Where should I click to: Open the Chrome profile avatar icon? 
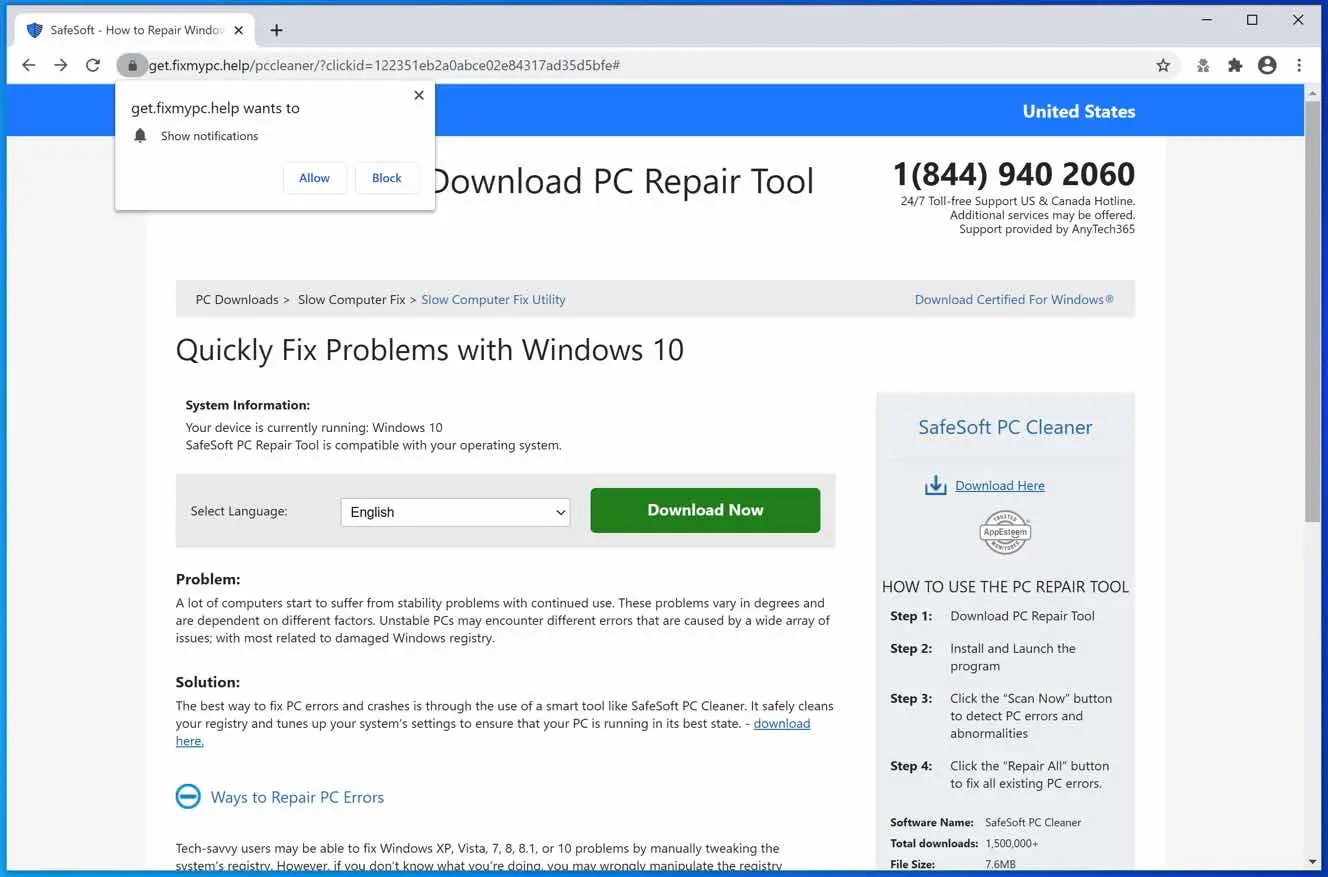[1267, 65]
